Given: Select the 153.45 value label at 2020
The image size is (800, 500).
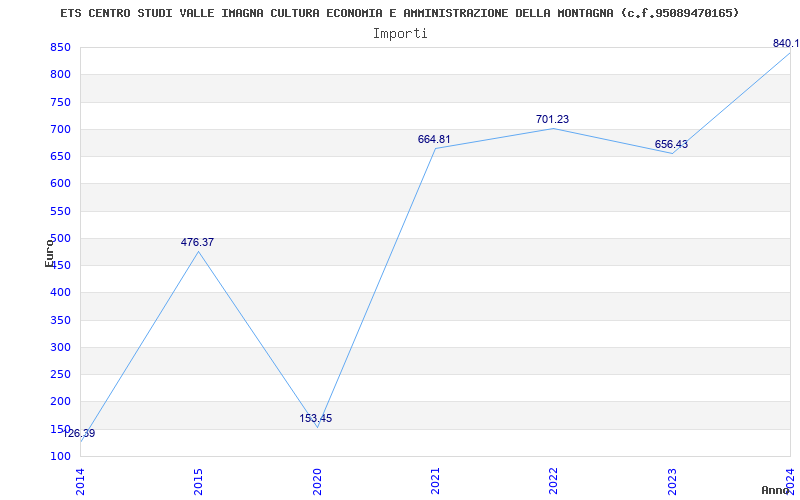Looking at the screenshot, I should [x=316, y=418].
